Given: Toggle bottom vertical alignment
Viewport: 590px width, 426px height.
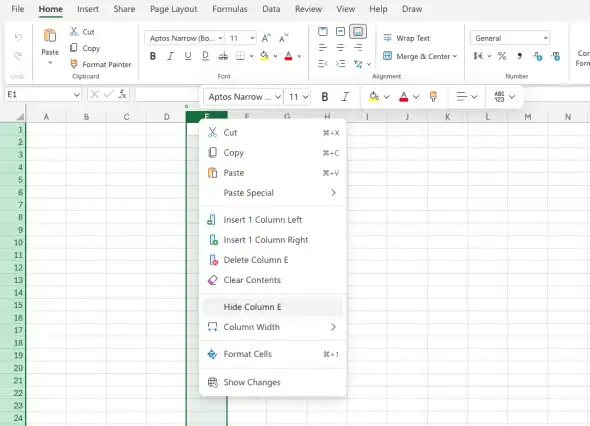Looking at the screenshot, I should (x=358, y=32).
